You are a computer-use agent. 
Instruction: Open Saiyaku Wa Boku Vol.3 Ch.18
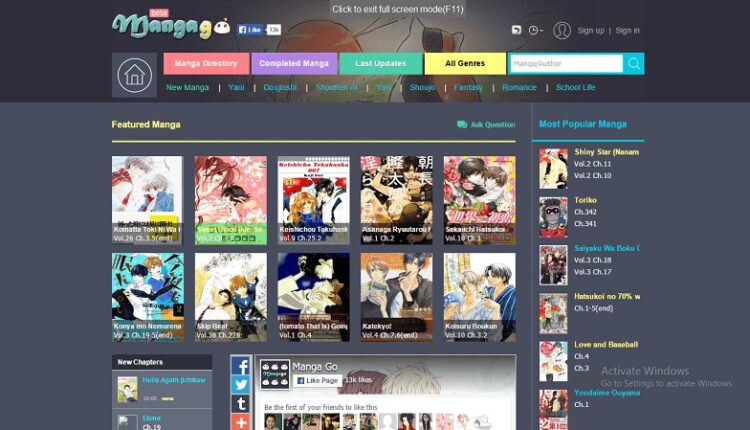(593, 260)
